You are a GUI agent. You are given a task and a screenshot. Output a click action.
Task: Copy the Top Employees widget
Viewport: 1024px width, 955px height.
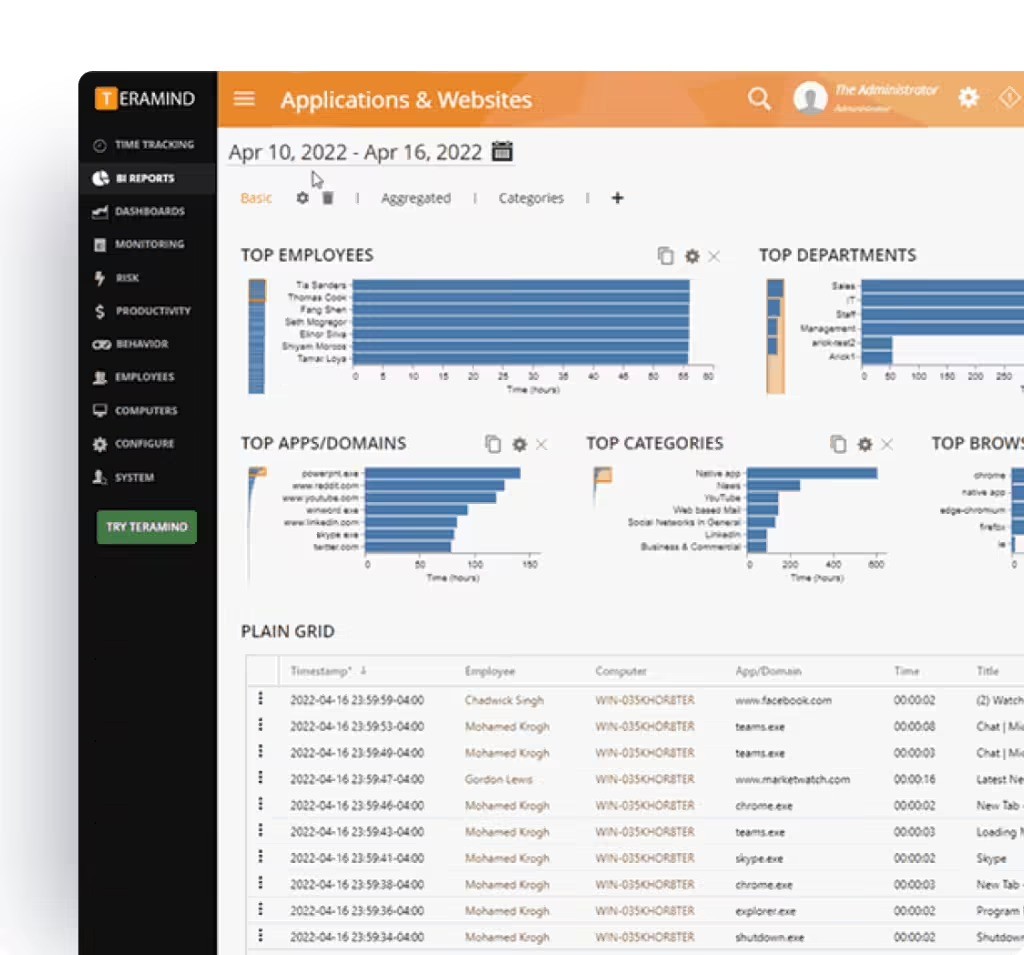[x=666, y=256]
